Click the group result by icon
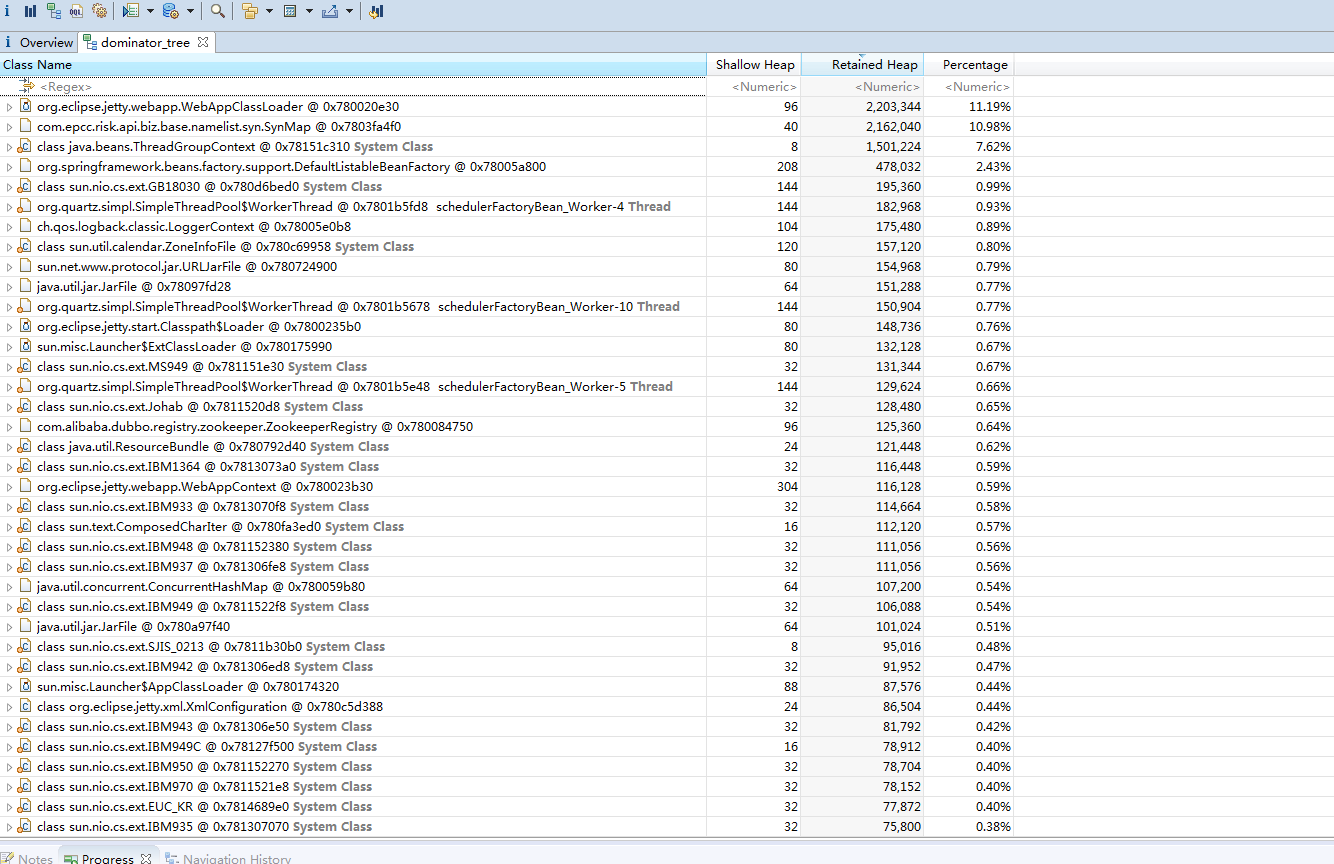This screenshot has width=1334, height=864. pos(250,11)
